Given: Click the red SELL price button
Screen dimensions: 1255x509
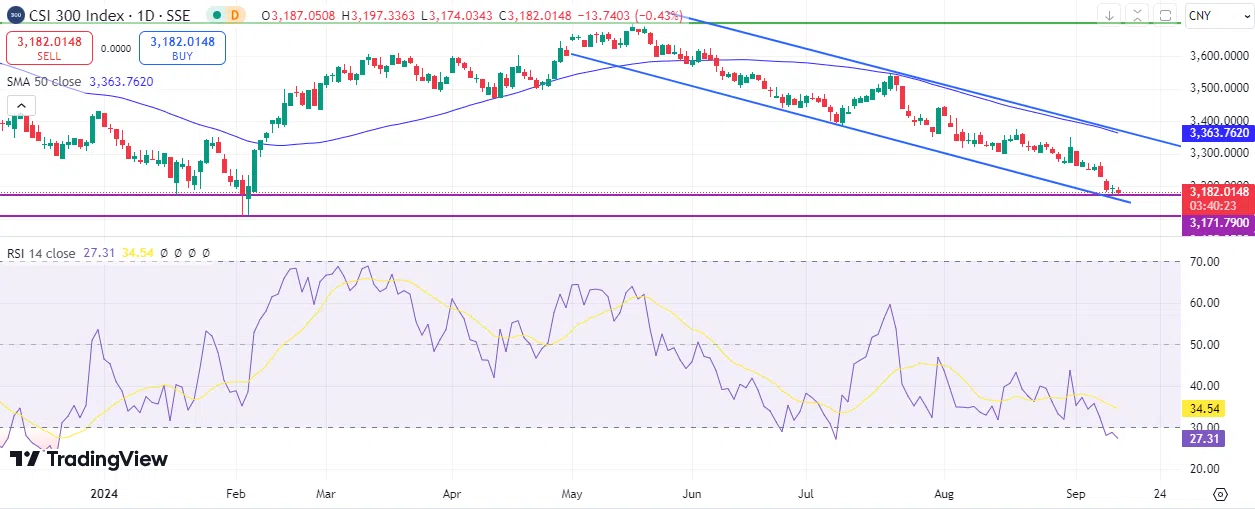Looking at the screenshot, I should pos(49,48).
